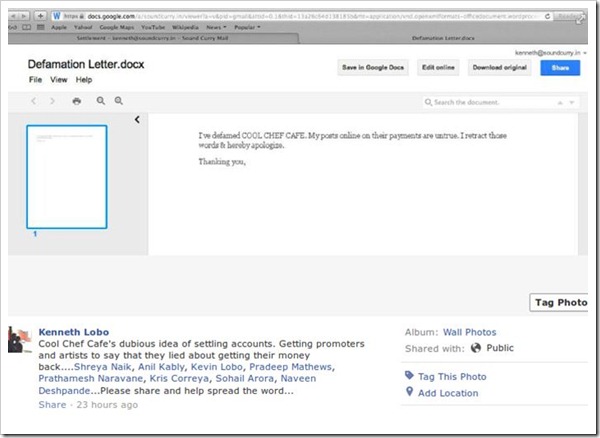
Task: Go to previous page arrow
Action: (x=35, y=101)
